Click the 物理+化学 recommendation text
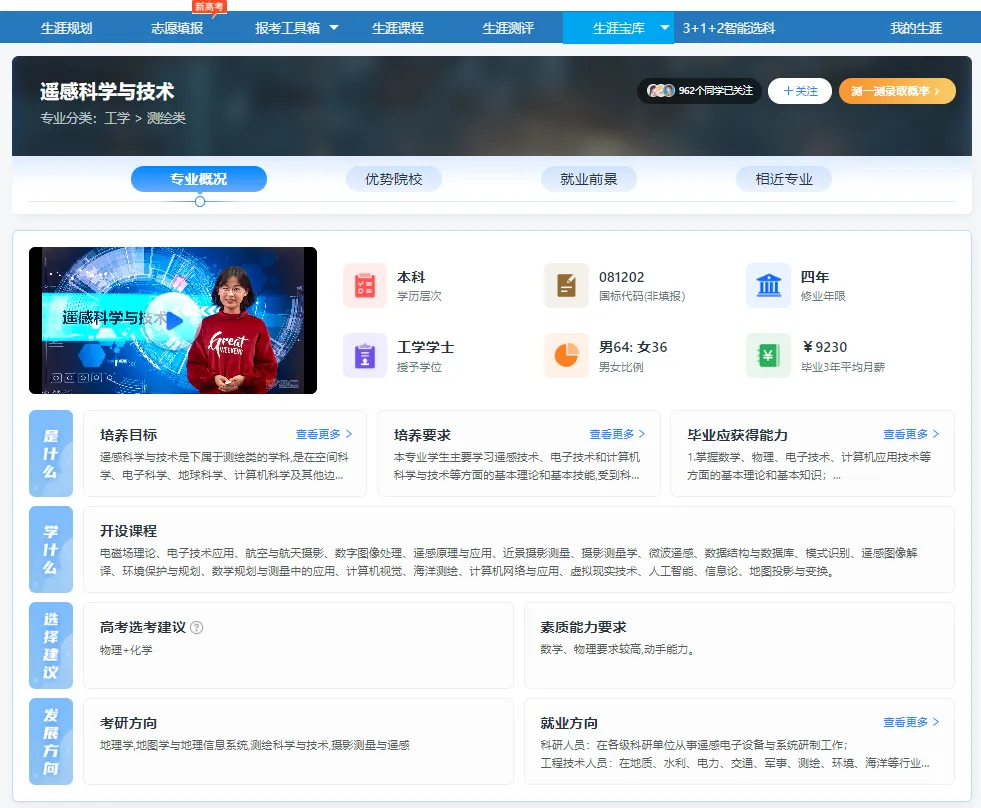 tap(126, 650)
